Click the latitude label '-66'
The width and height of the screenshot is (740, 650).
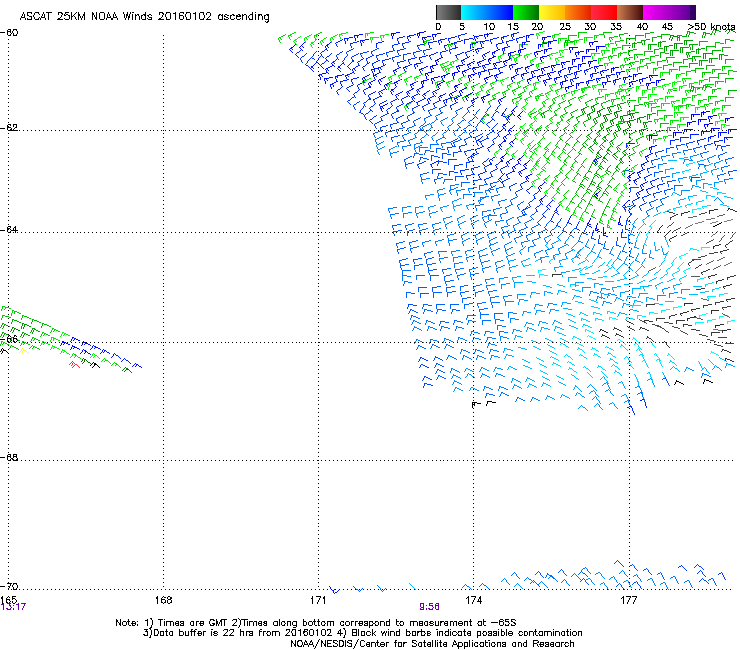[x=9, y=339]
